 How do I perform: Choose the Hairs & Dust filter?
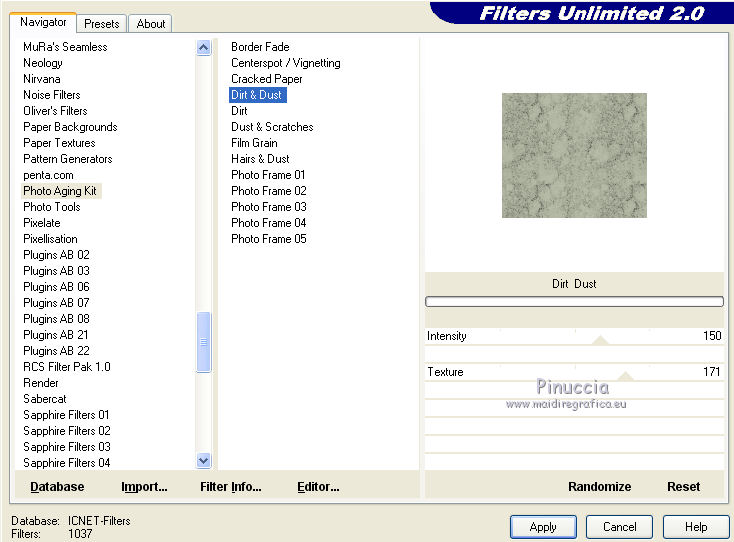[260, 159]
